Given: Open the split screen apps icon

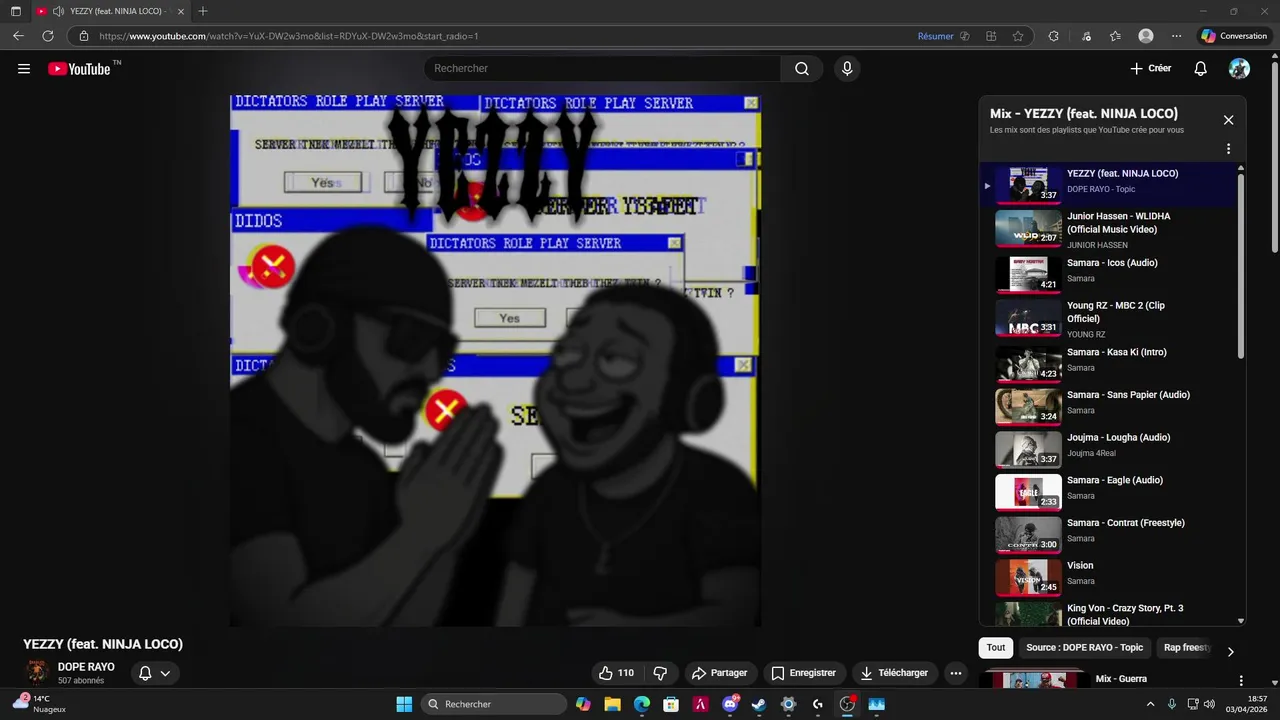Looking at the screenshot, I should 991,36.
